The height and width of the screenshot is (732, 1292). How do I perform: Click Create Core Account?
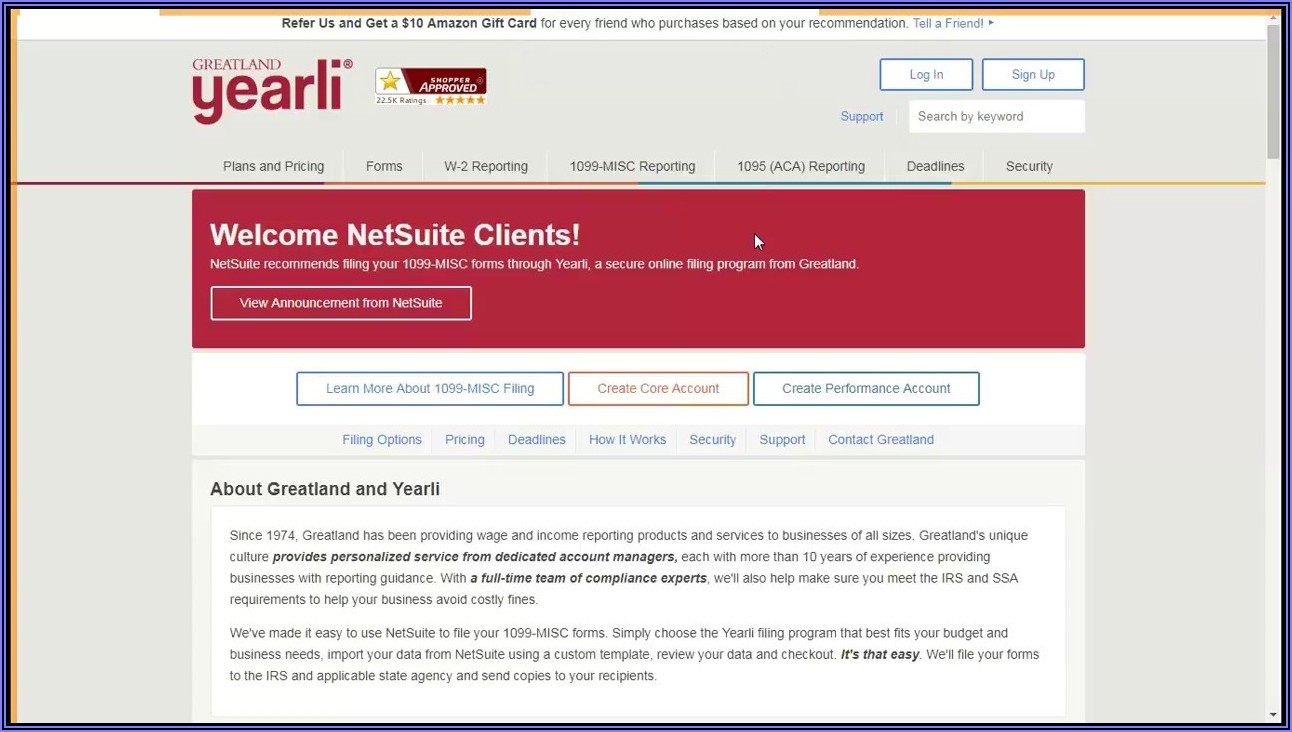click(x=657, y=388)
